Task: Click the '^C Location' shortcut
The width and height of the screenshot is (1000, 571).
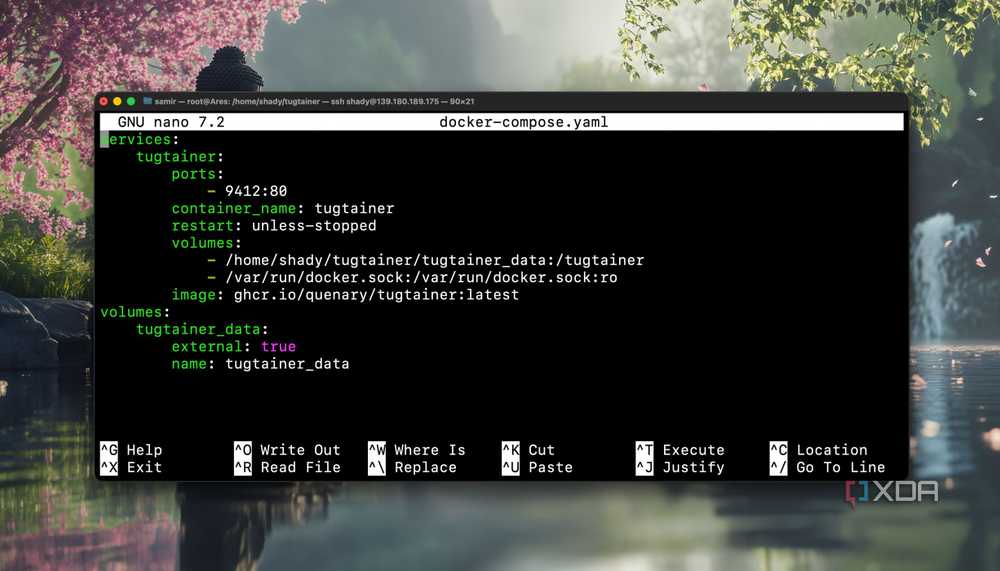Action: [x=818, y=449]
